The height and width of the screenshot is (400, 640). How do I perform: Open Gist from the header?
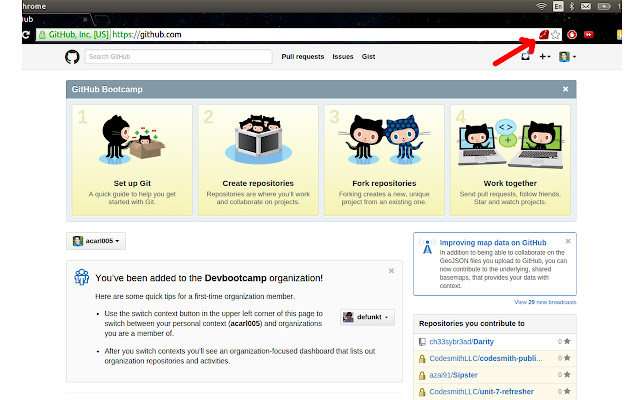tap(368, 57)
